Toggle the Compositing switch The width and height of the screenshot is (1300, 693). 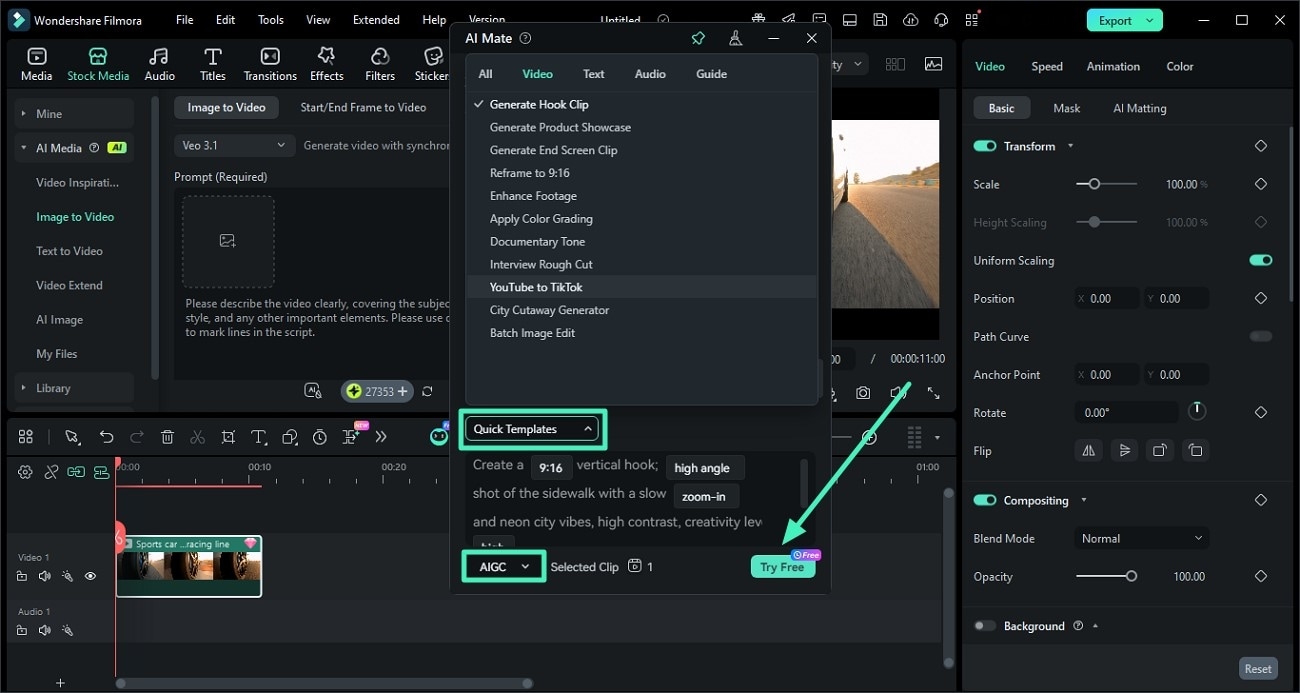tap(984, 500)
